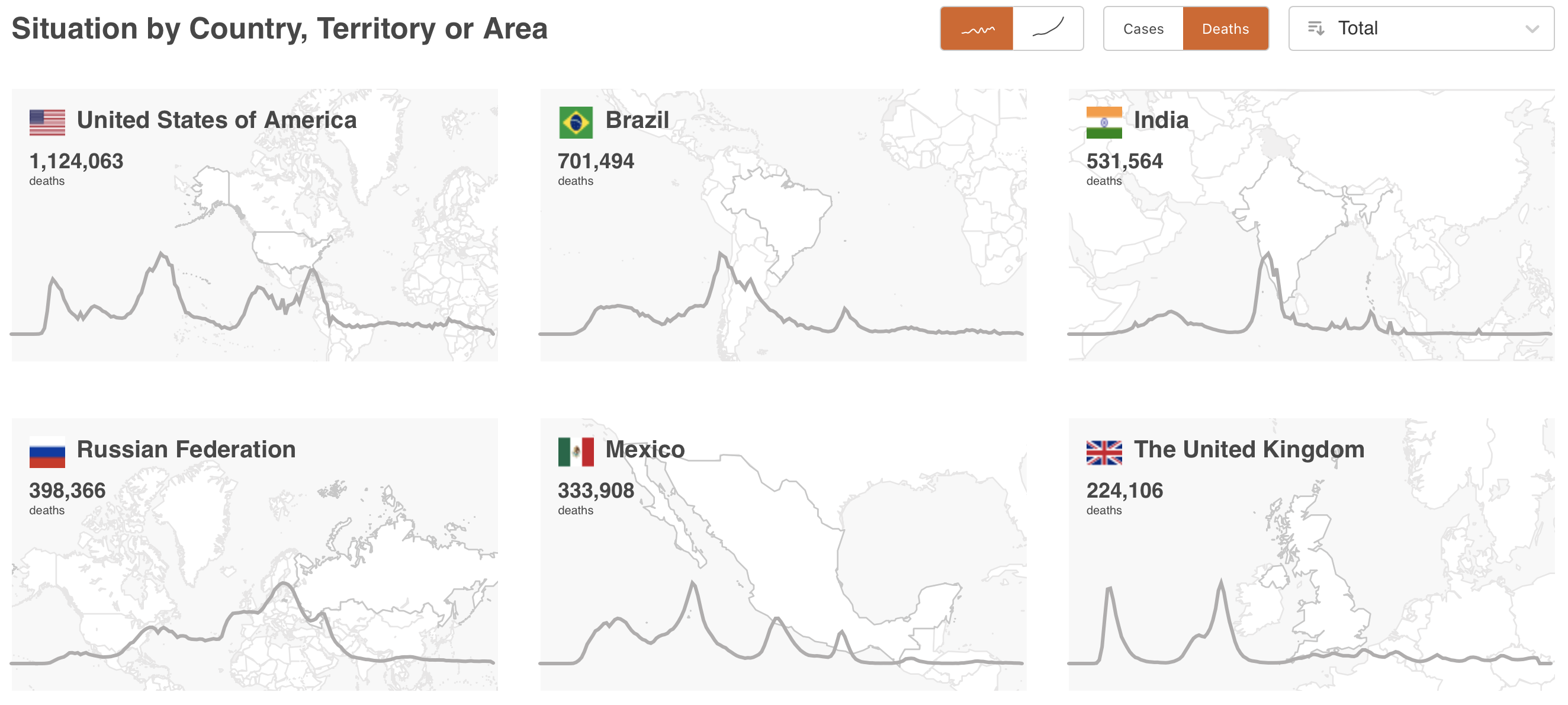
Task: Open the Brazil country title link
Action: tap(637, 120)
